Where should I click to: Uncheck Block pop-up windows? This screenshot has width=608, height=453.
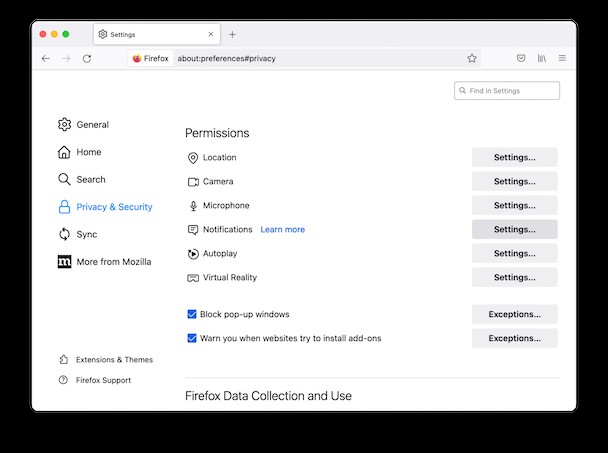[192, 314]
